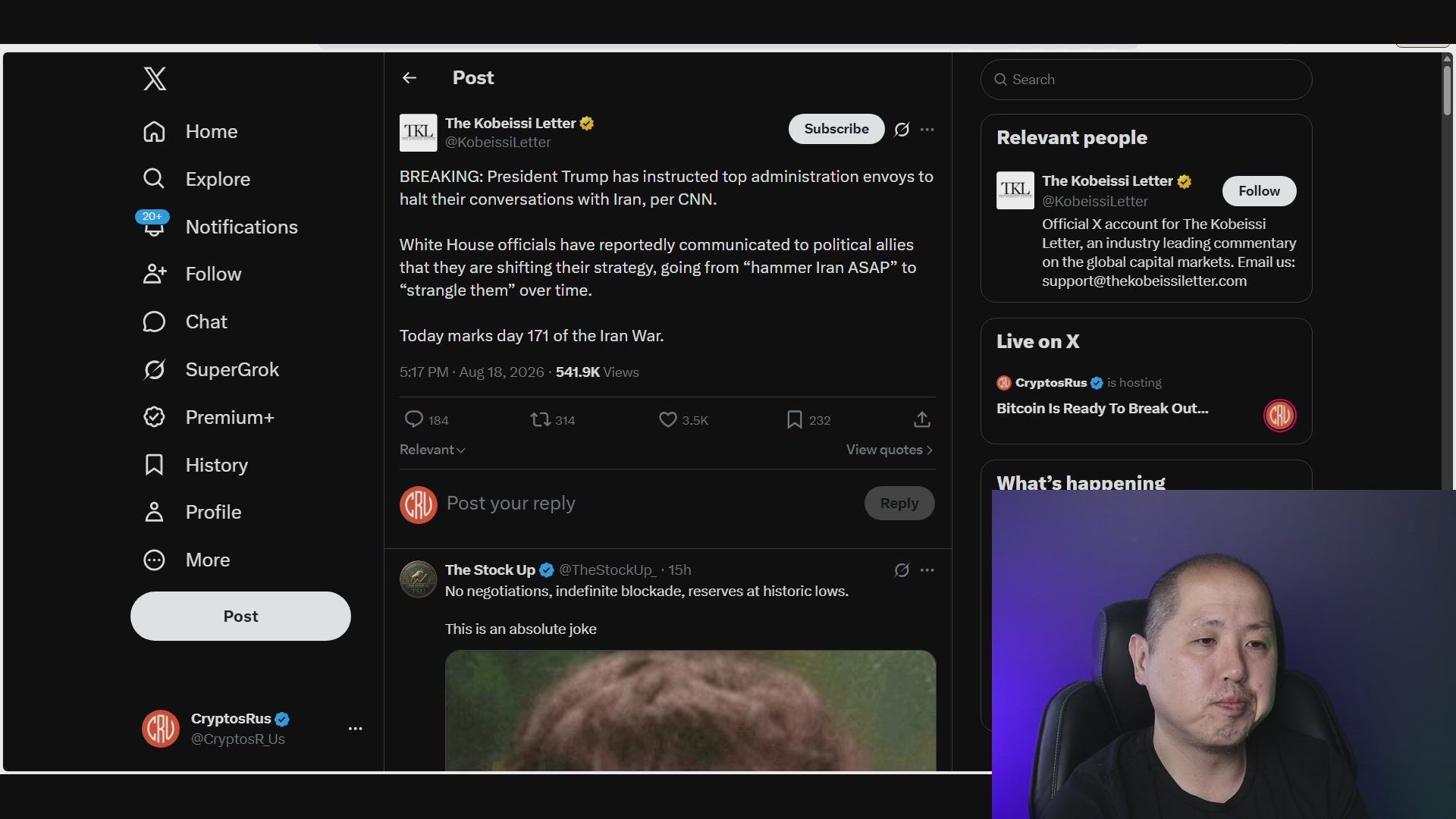Open Grok icon on Kobeissi Letter post

point(902,130)
